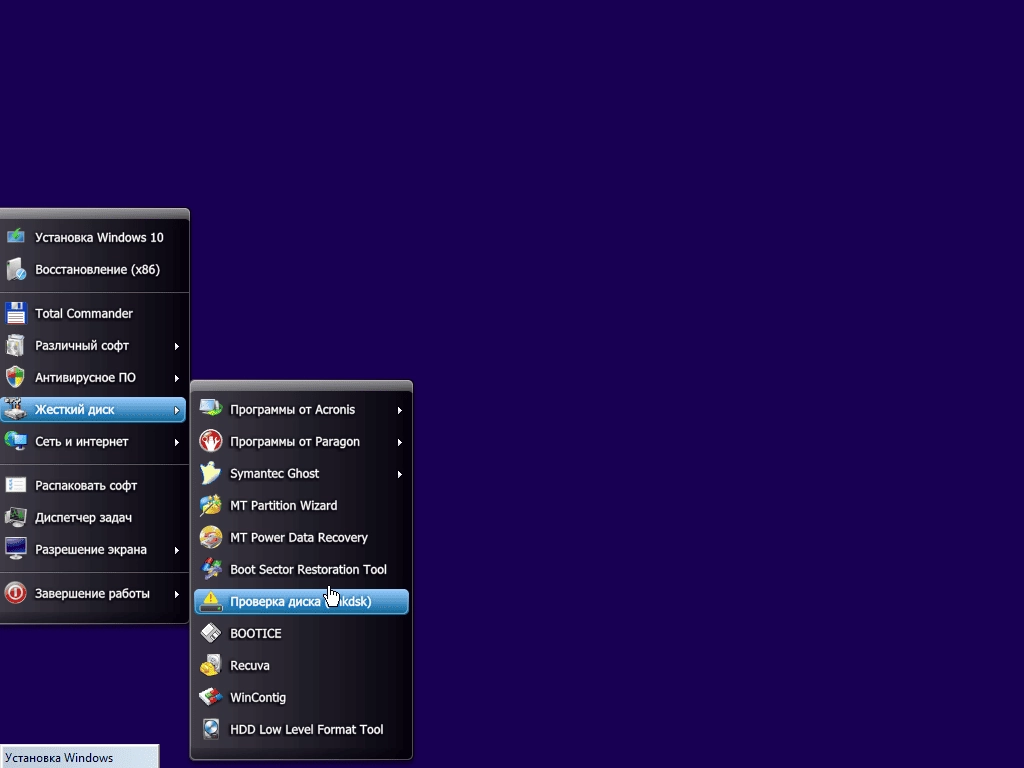Click the BOOTICE label

pyautogui.click(x=255, y=633)
